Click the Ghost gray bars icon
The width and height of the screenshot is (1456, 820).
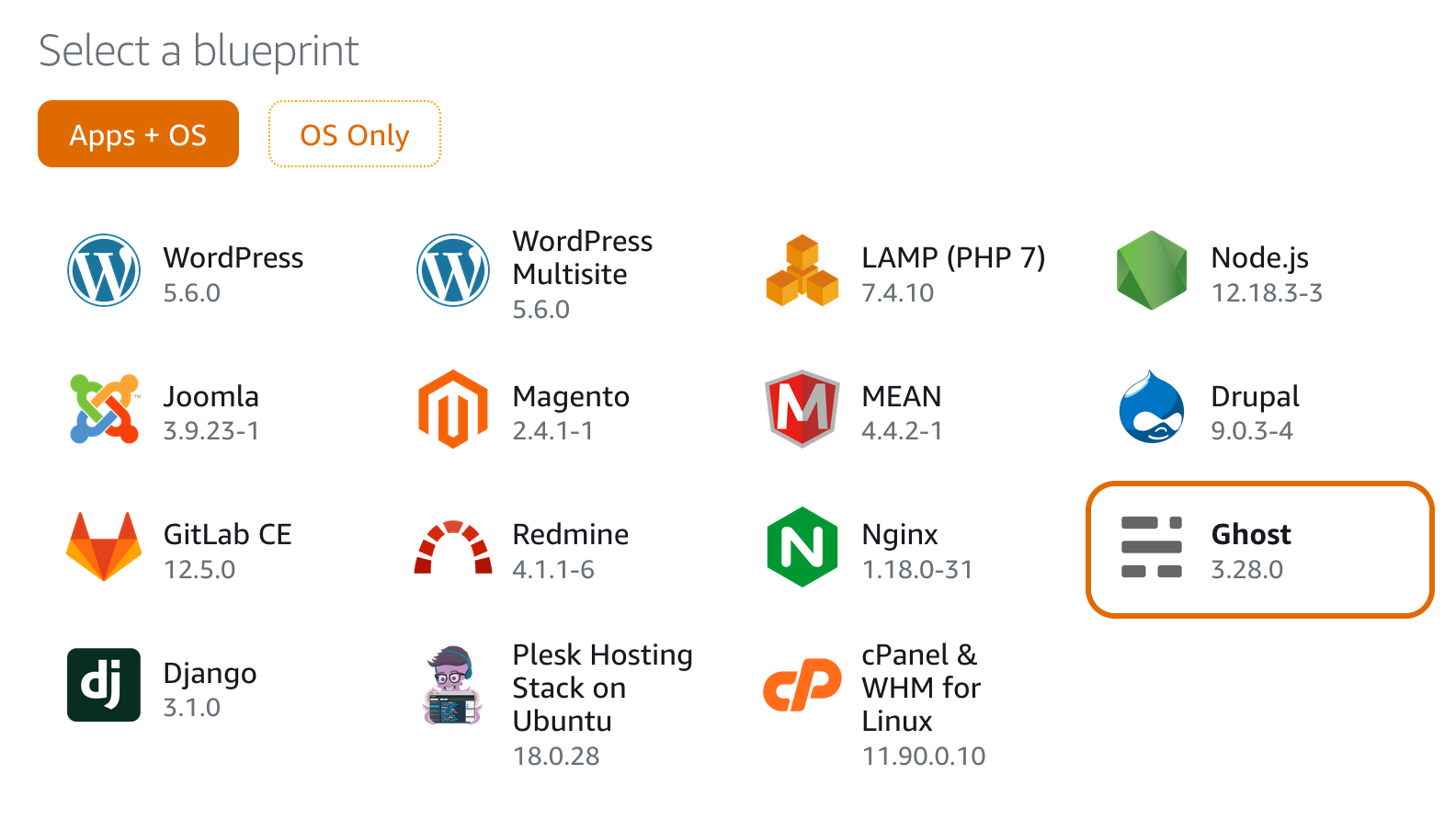1152,547
